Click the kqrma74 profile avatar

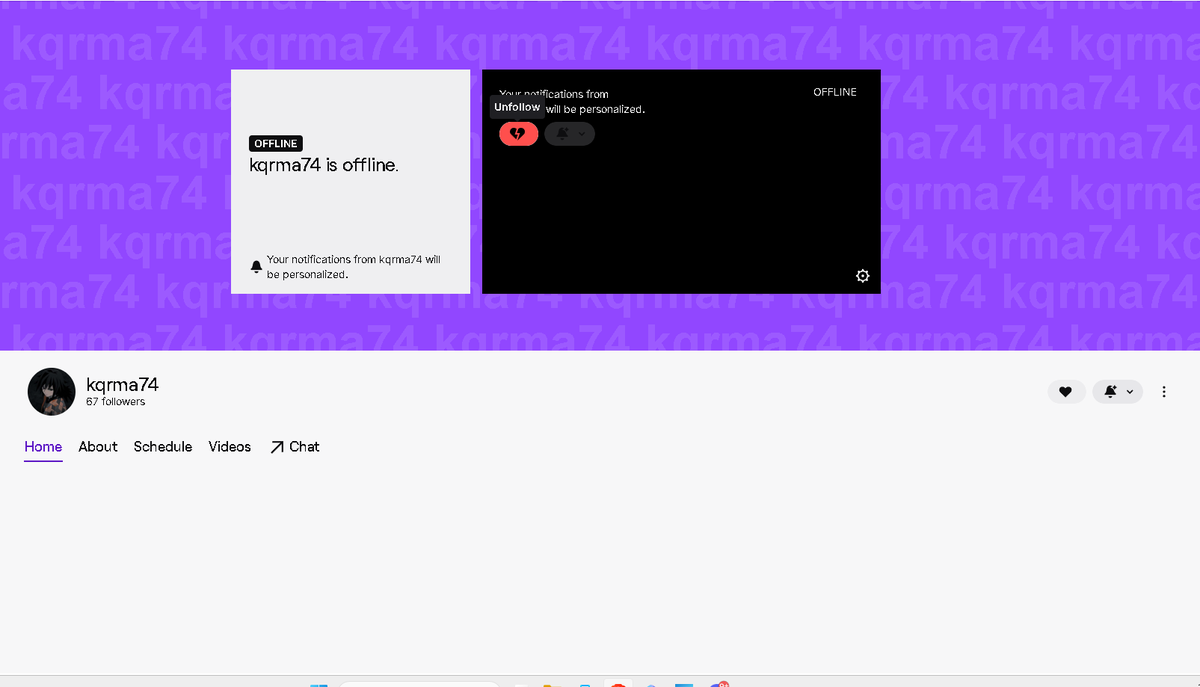tap(51, 391)
